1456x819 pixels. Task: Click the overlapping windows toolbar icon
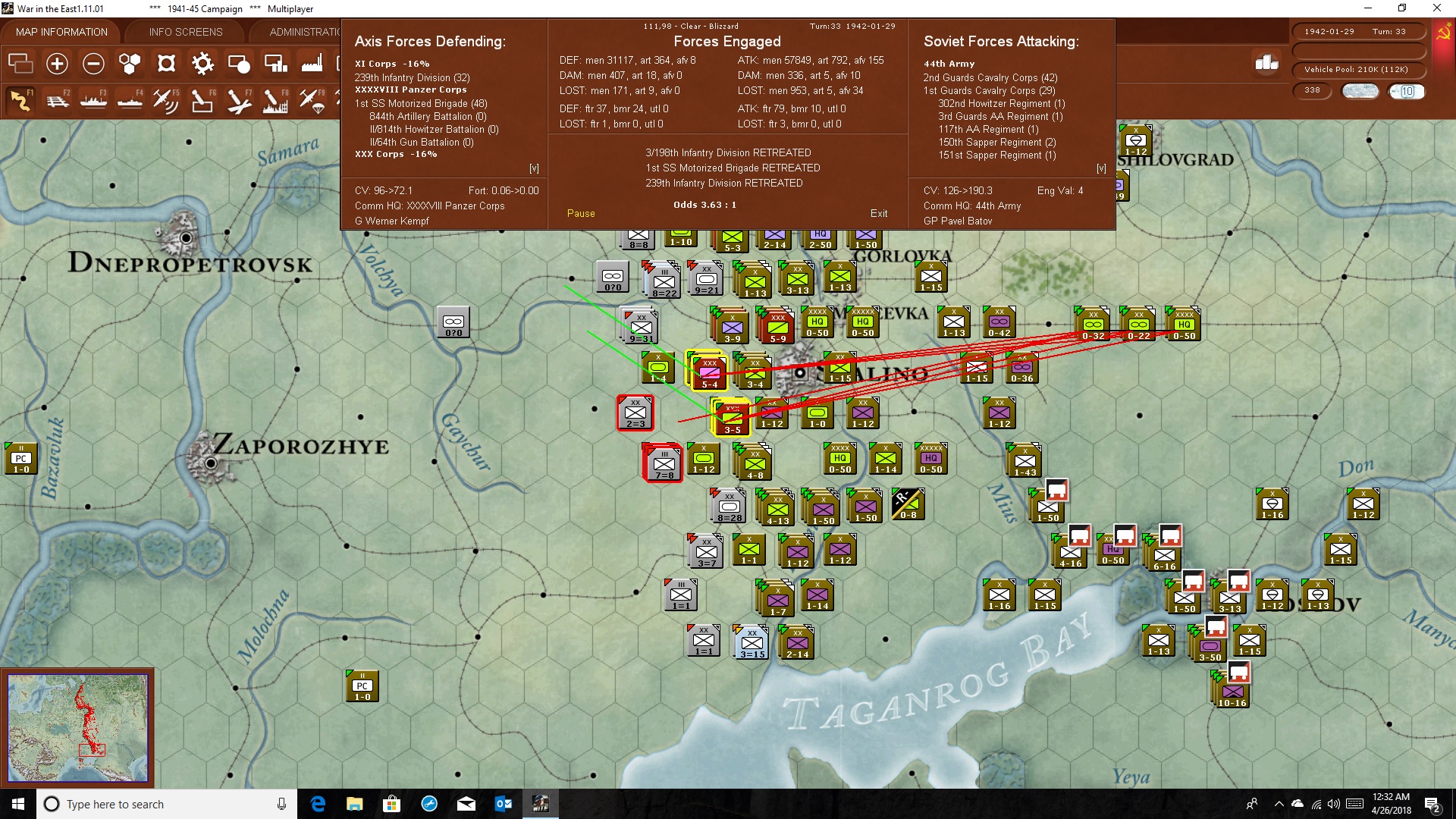pyautogui.click(x=20, y=64)
